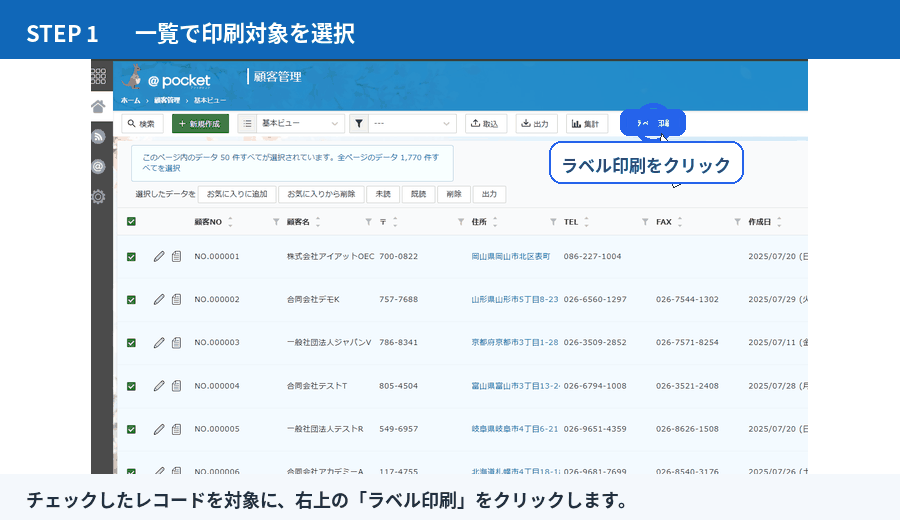This screenshot has height=520, width=900.
Task: Edit record NO.000003 with pencil icon
Action: tap(159, 343)
